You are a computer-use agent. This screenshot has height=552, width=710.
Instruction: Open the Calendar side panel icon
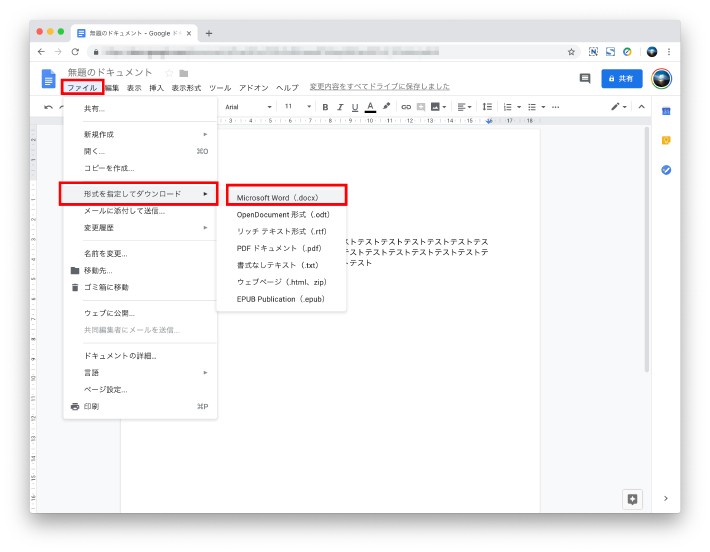pyautogui.click(x=666, y=111)
